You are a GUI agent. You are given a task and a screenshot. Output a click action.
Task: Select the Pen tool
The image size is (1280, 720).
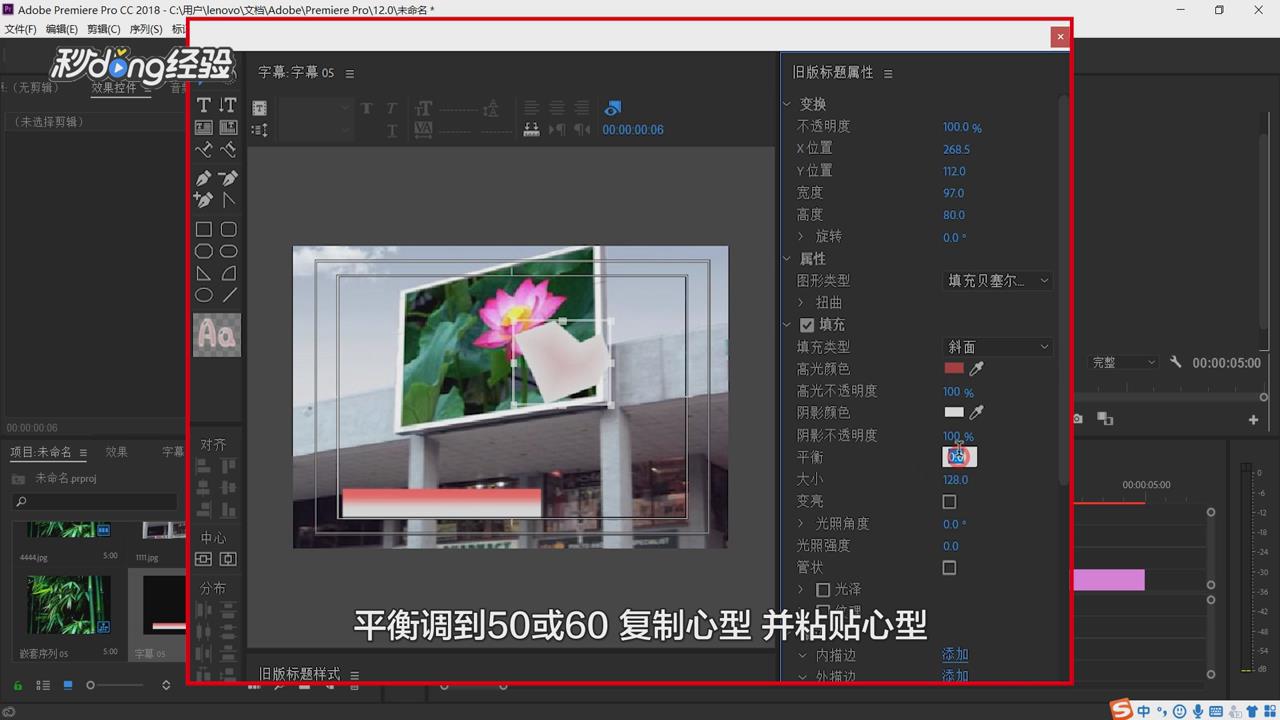(203, 178)
